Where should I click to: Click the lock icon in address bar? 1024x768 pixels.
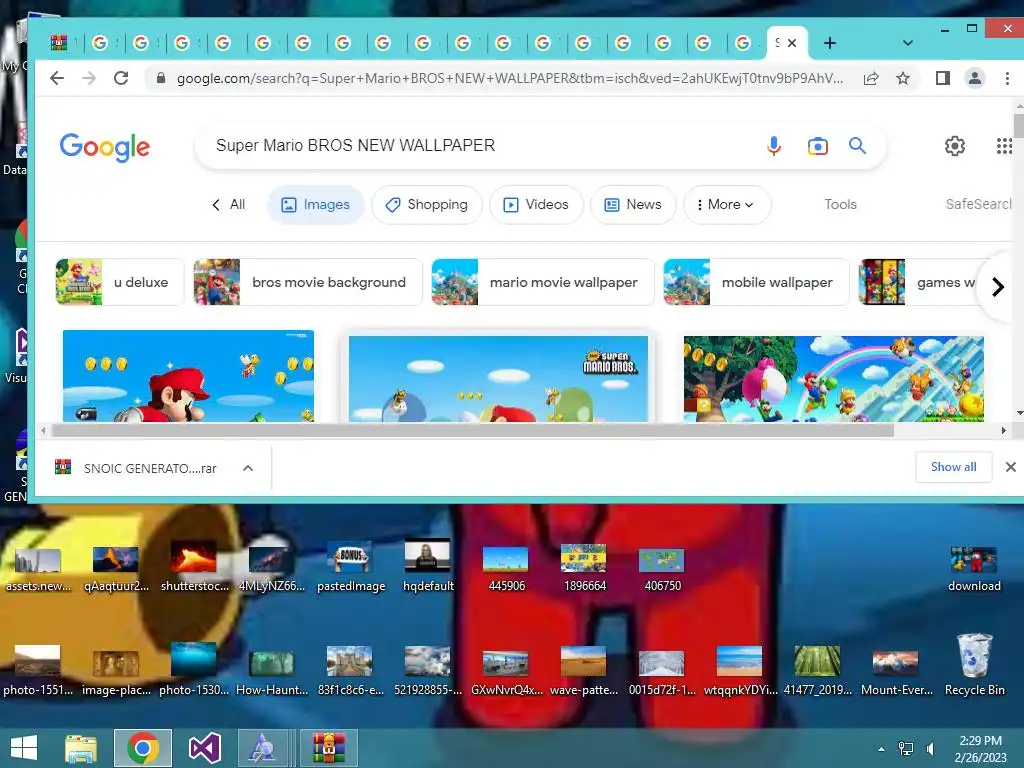coord(161,78)
